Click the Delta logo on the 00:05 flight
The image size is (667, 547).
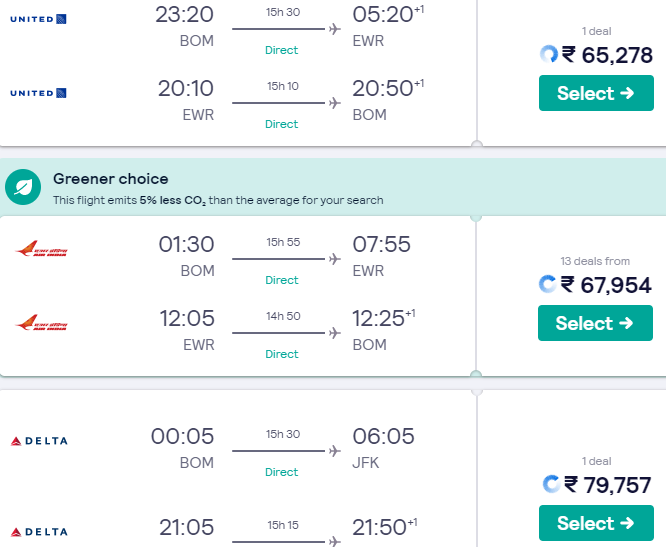(38, 440)
